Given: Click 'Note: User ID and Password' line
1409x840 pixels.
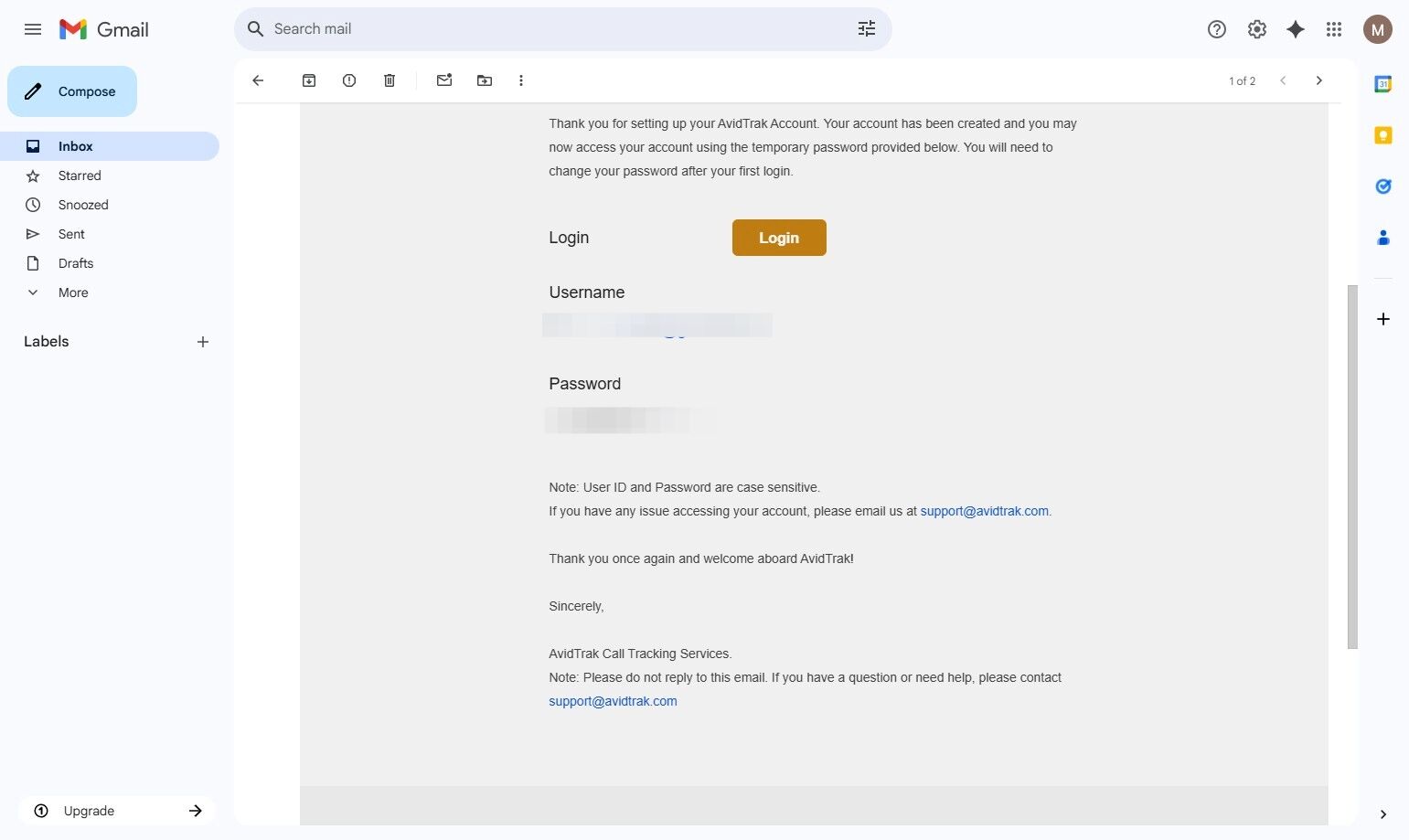Looking at the screenshot, I should (685, 487).
